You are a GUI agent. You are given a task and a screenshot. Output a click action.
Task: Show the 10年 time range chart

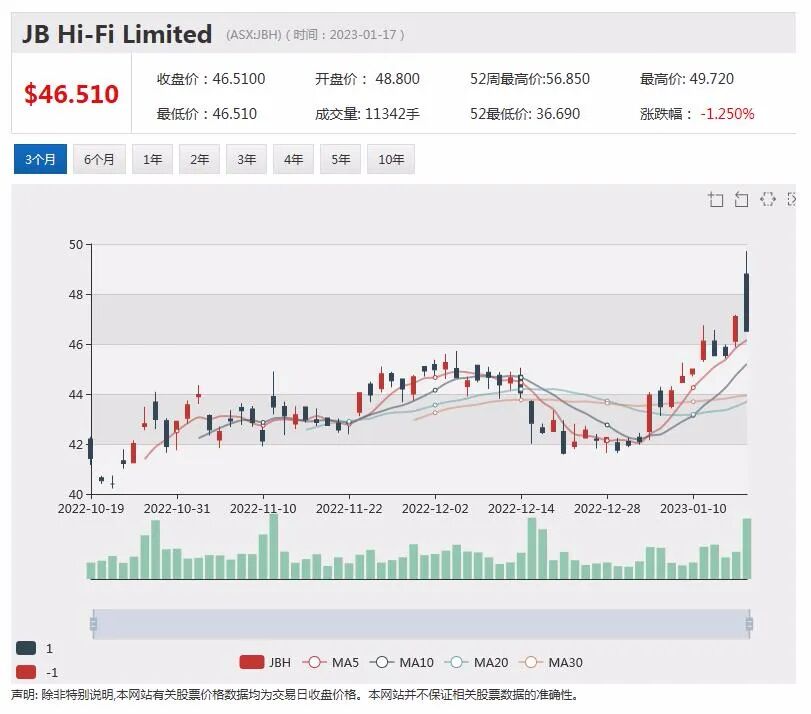[391, 159]
